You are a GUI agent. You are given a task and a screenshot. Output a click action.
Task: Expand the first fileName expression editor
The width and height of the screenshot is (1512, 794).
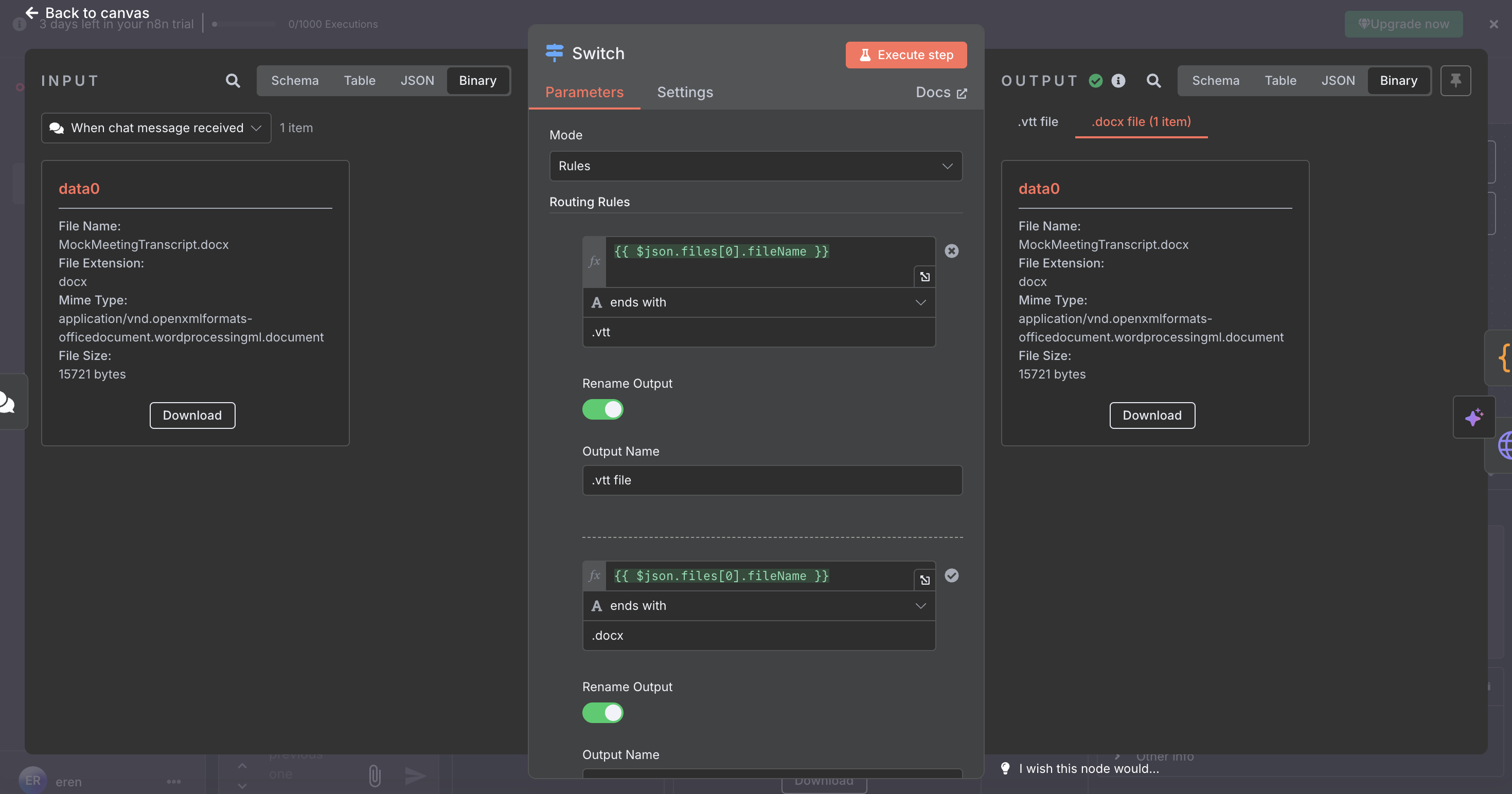924,276
